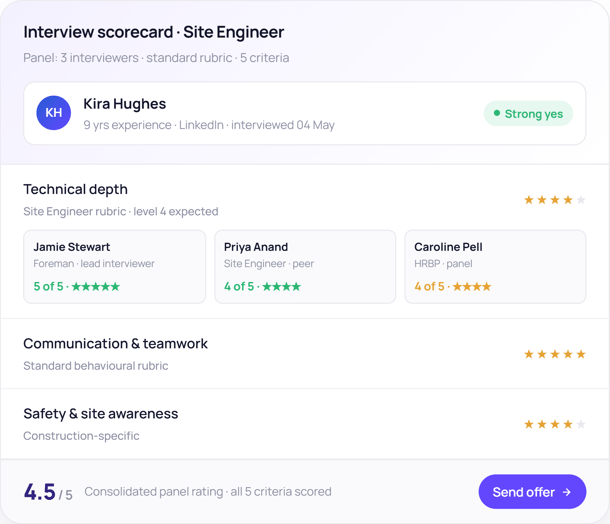610x524 pixels.
Task: Click the green dot in Strong yes badge
Action: coord(496,113)
